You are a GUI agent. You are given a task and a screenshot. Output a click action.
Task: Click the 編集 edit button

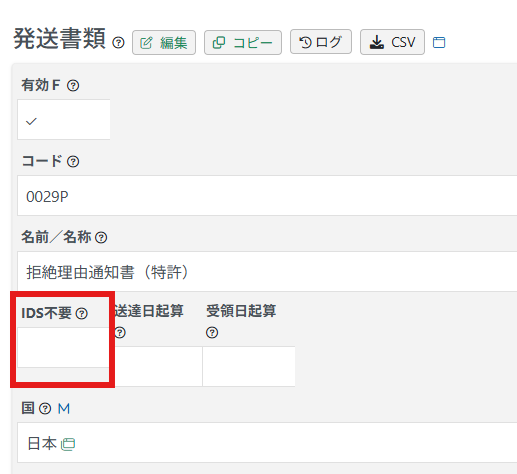tap(164, 42)
